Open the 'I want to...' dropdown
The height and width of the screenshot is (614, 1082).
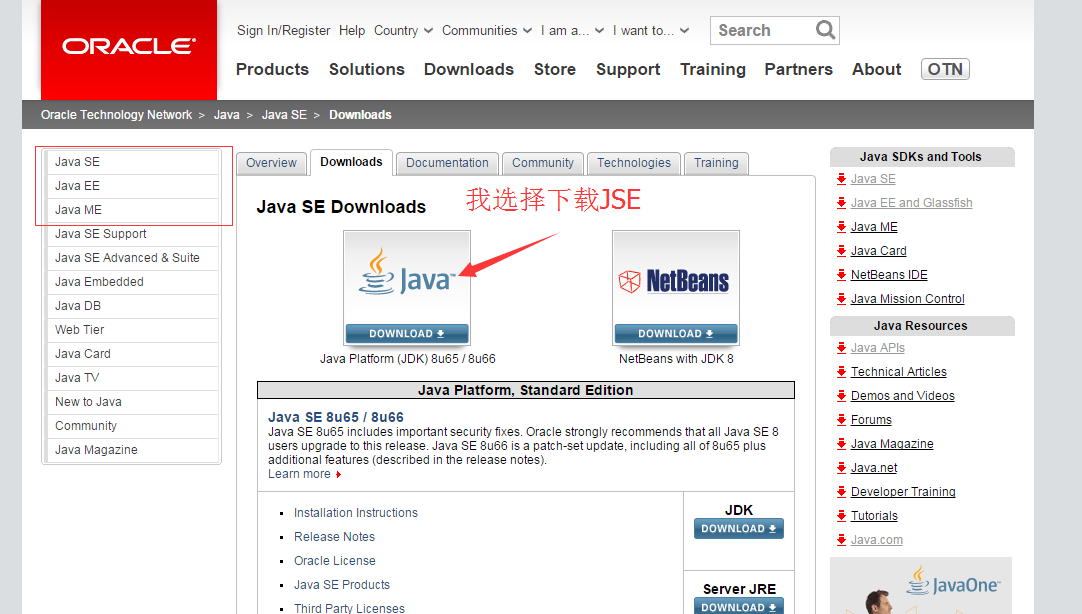click(x=651, y=30)
